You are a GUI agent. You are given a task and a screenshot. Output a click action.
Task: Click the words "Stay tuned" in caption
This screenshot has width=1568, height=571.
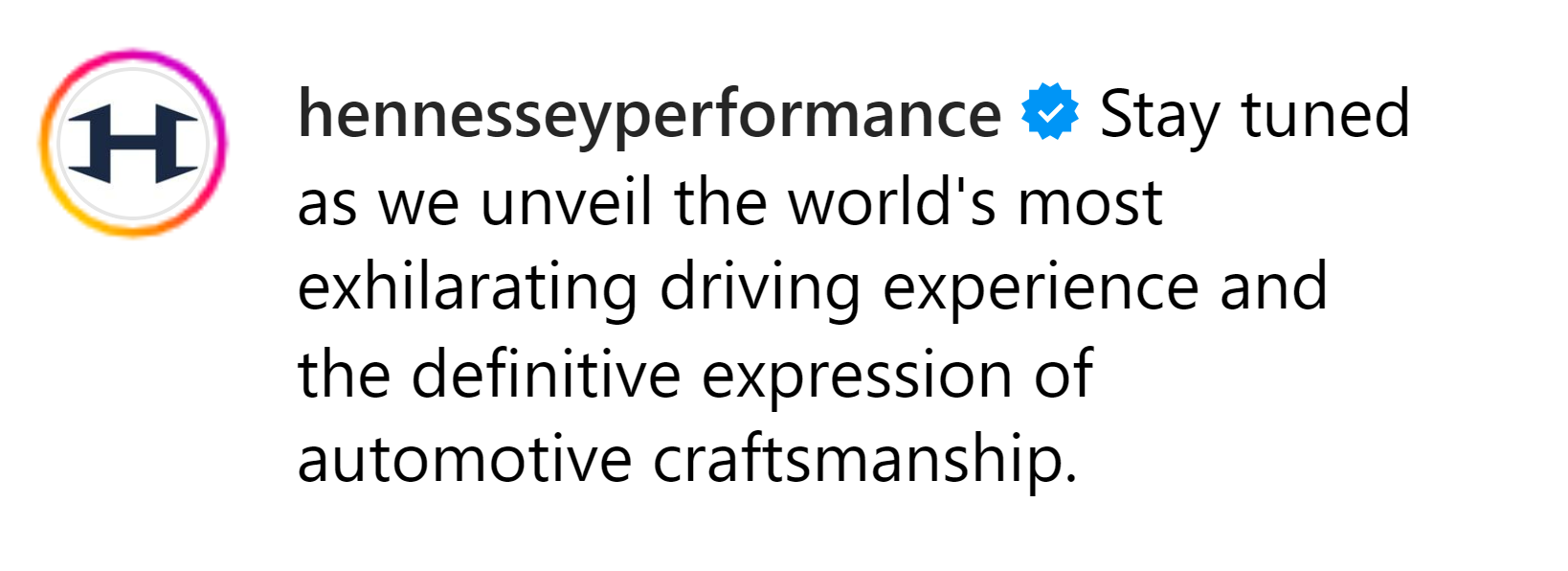(1254, 115)
